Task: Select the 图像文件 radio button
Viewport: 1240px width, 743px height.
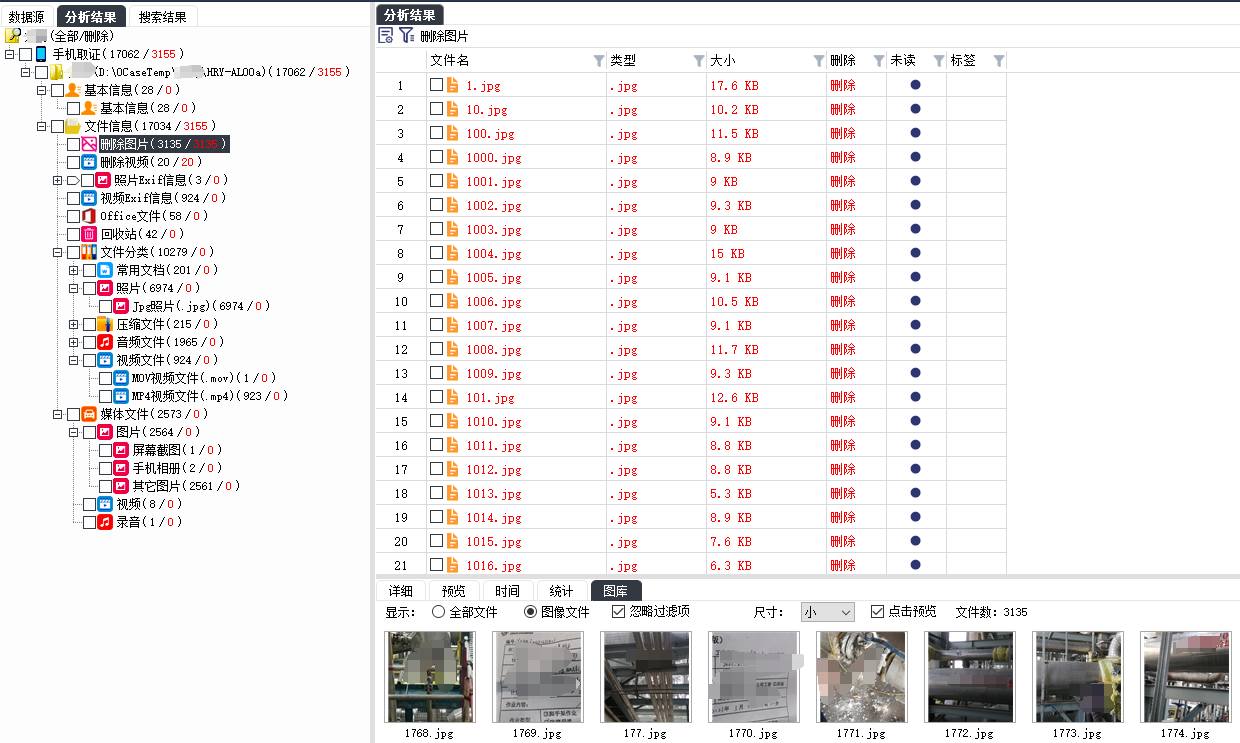Action: pos(531,612)
